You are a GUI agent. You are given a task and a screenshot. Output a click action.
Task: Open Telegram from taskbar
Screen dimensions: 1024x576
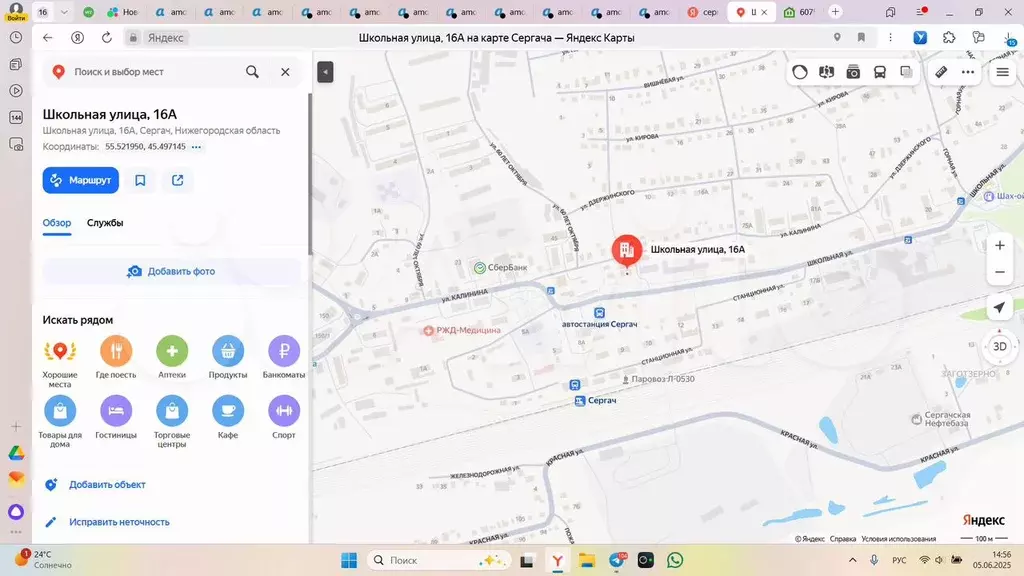point(618,560)
